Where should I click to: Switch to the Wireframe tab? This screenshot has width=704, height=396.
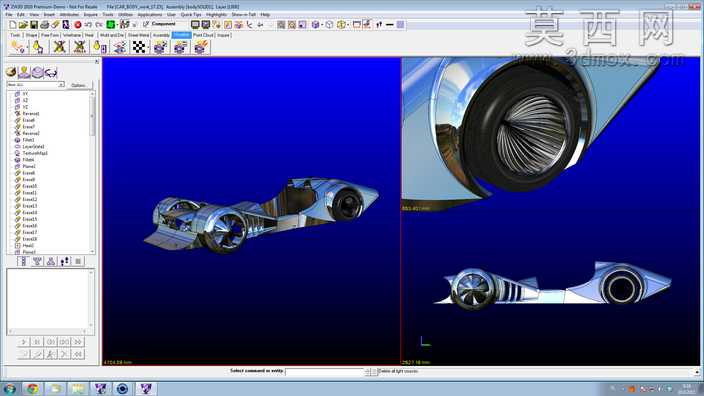coord(71,35)
